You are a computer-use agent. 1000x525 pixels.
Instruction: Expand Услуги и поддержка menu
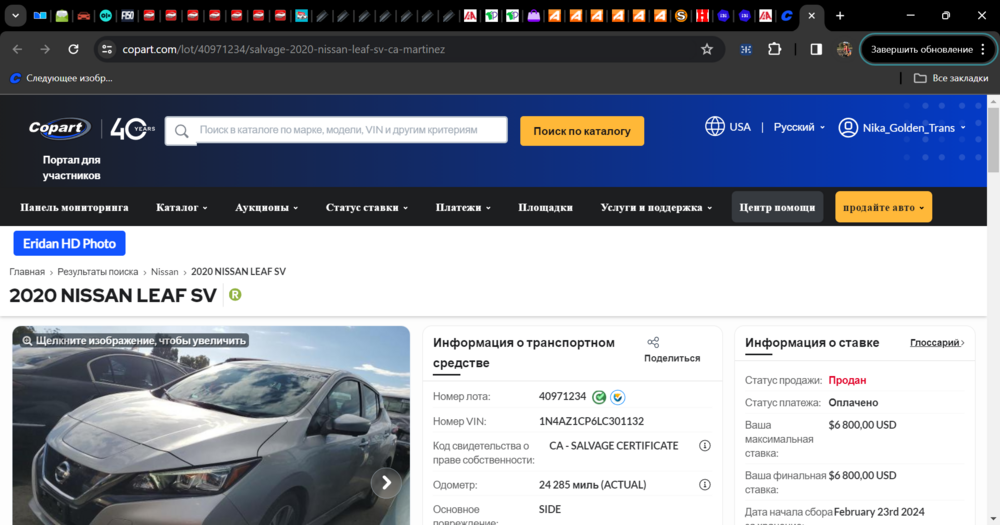656,207
